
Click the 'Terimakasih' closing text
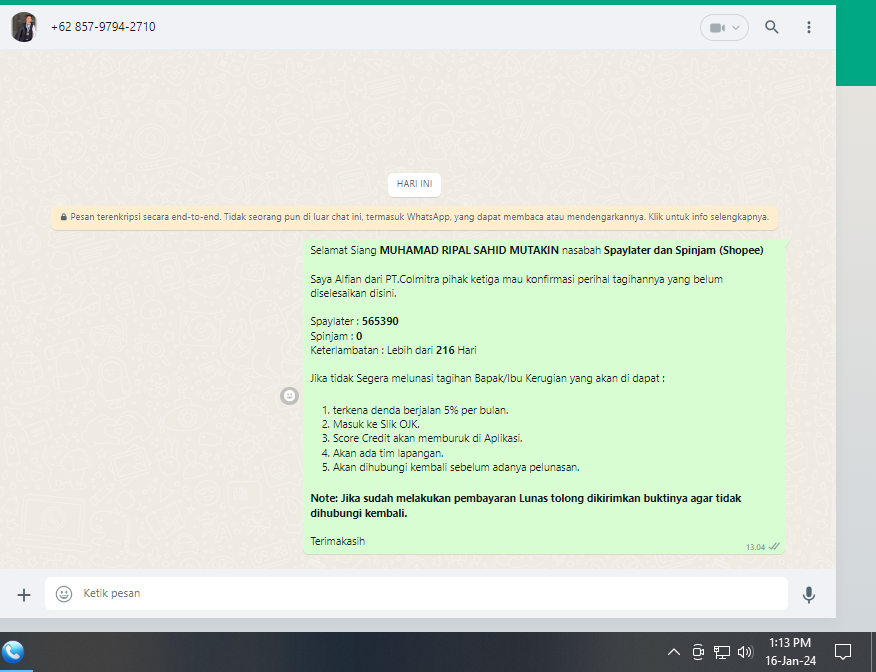337,541
